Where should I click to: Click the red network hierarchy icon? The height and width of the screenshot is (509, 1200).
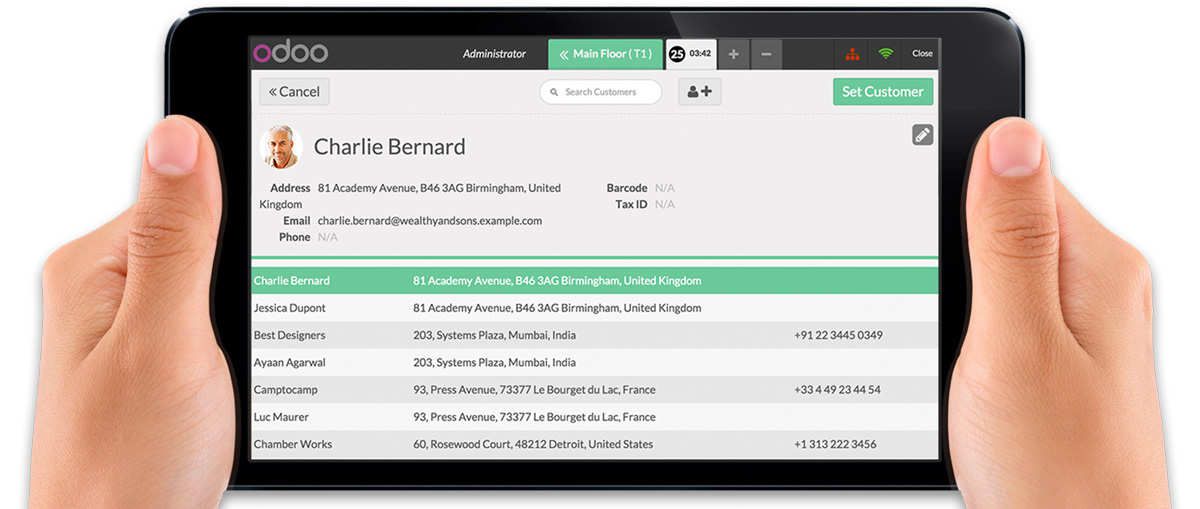coord(852,54)
